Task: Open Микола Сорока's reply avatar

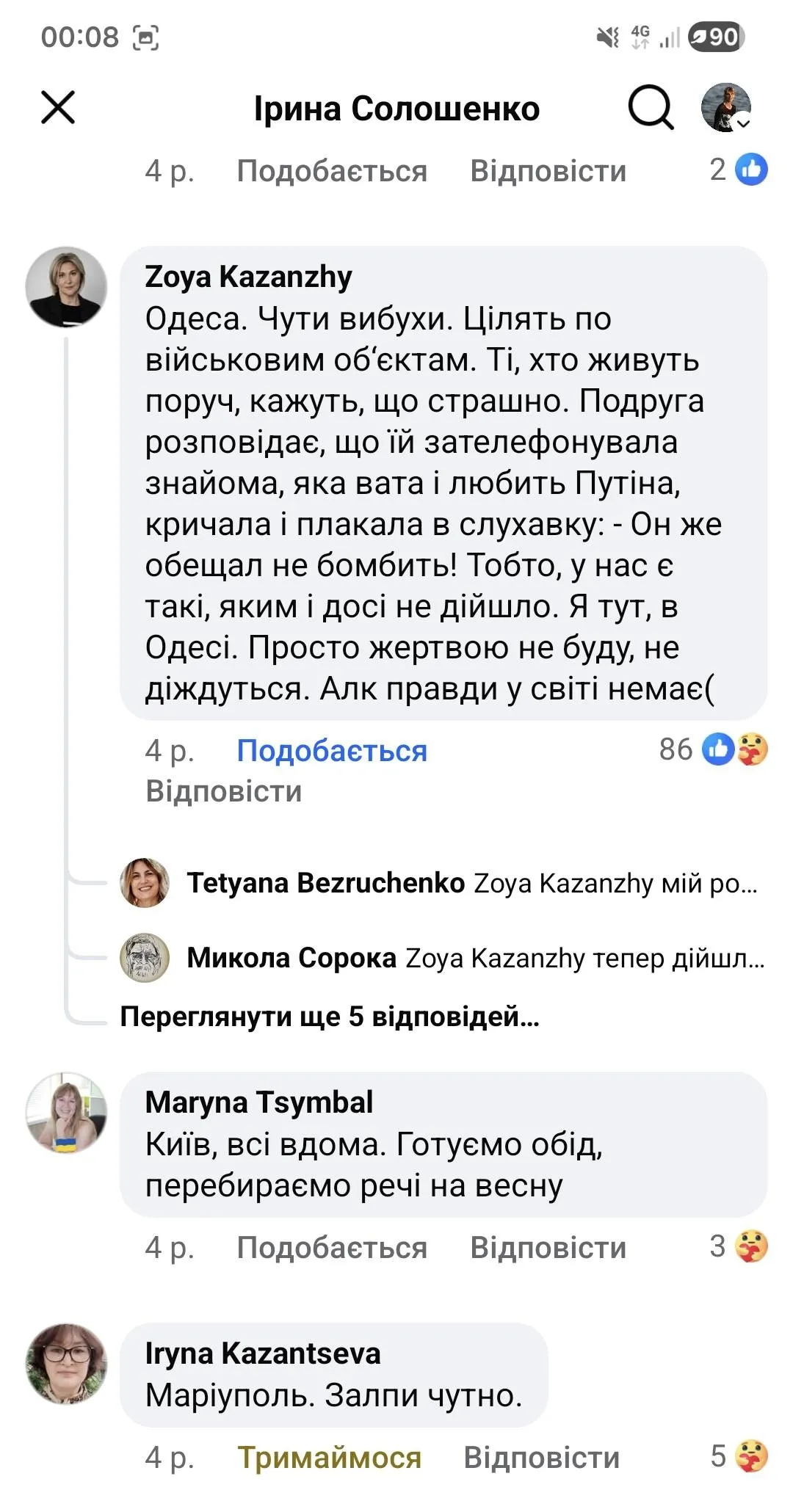Action: coord(145,958)
